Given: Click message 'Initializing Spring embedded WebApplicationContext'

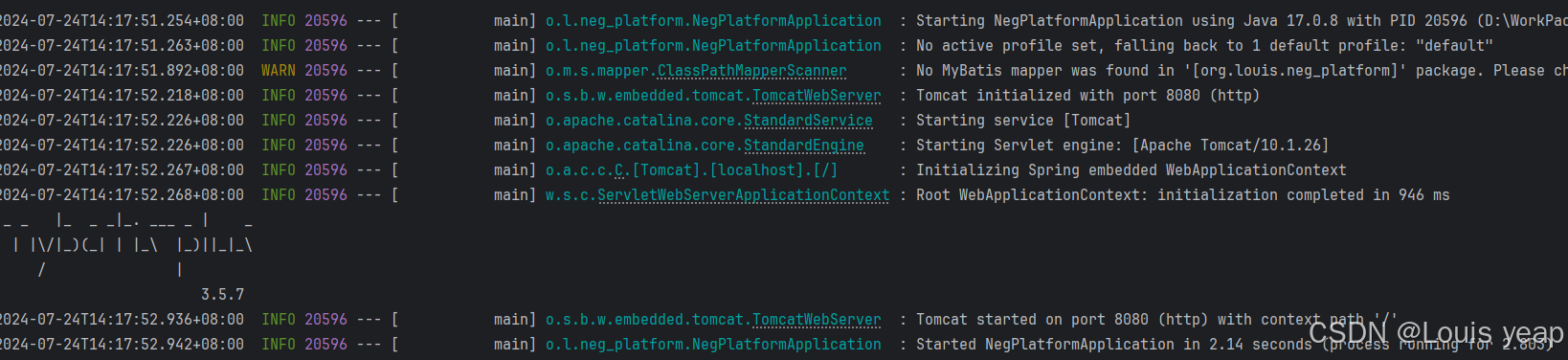Looking at the screenshot, I should point(1131,170).
